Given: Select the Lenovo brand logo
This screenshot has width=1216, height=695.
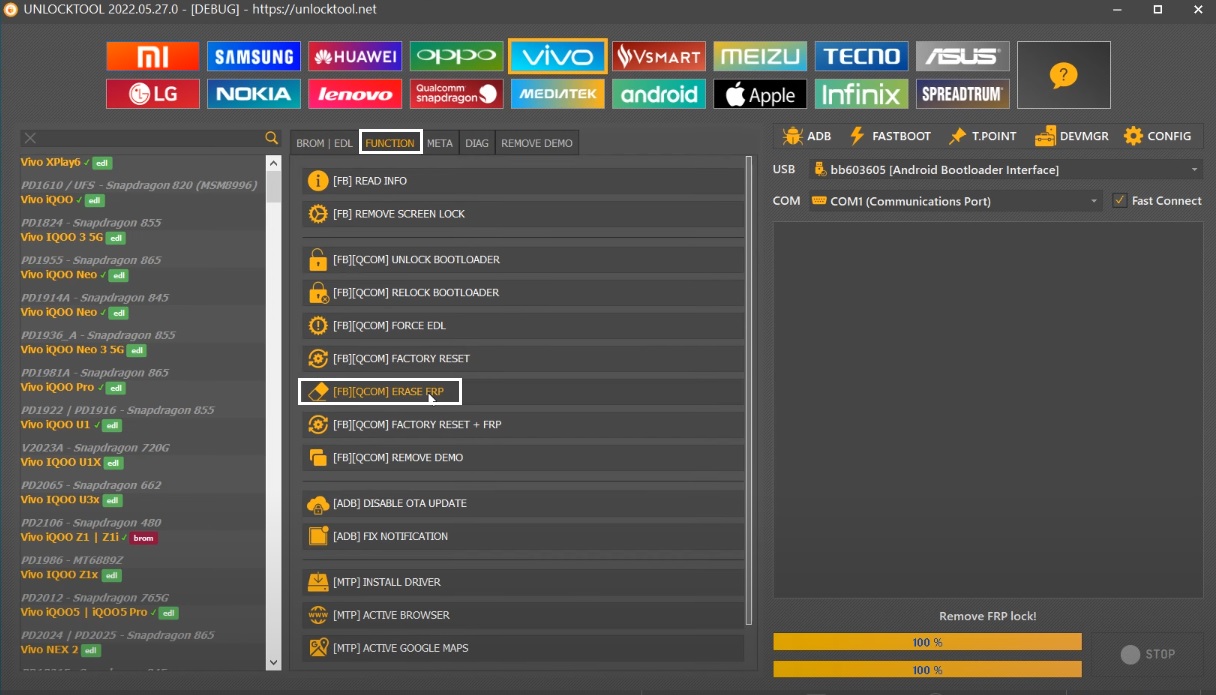Looking at the screenshot, I should (x=355, y=94).
